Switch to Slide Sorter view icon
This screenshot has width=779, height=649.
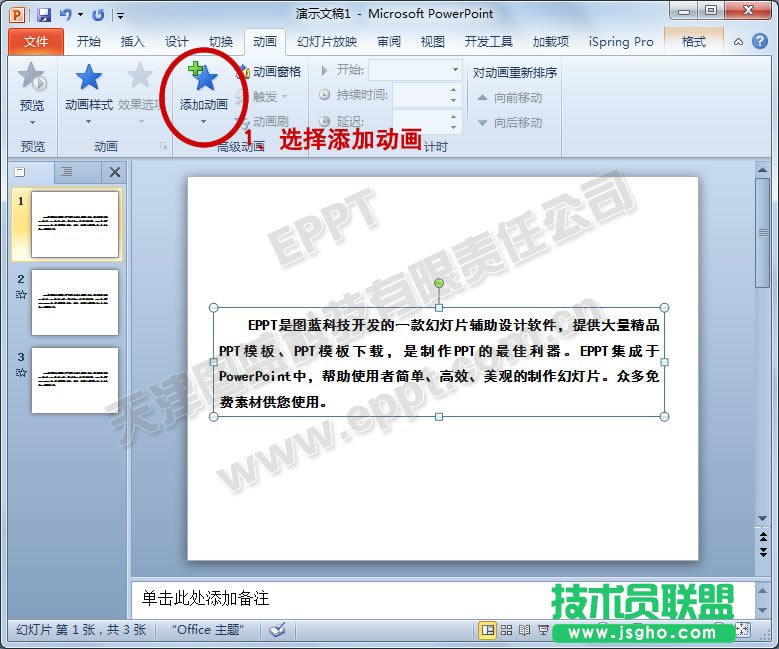click(x=506, y=631)
